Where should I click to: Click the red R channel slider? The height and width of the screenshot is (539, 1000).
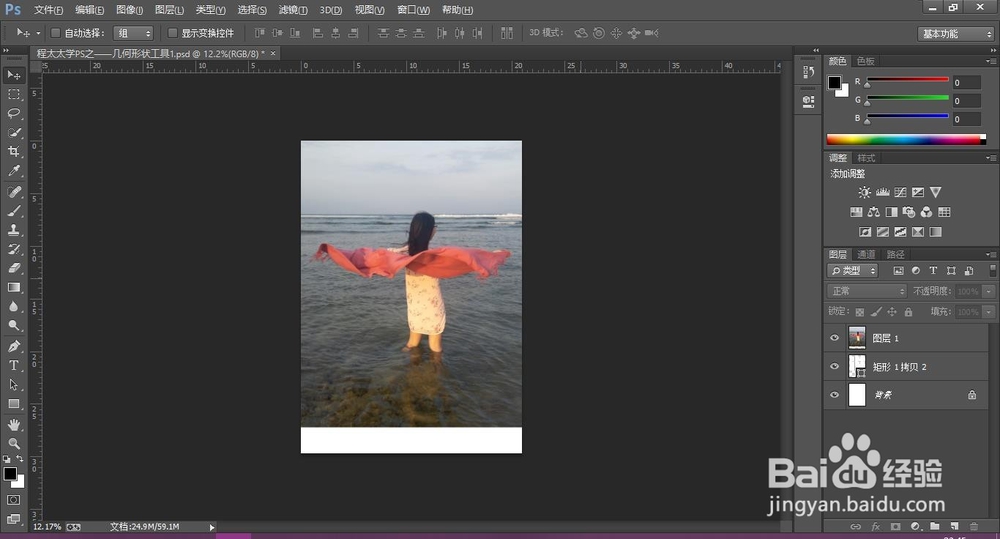[x=908, y=80]
